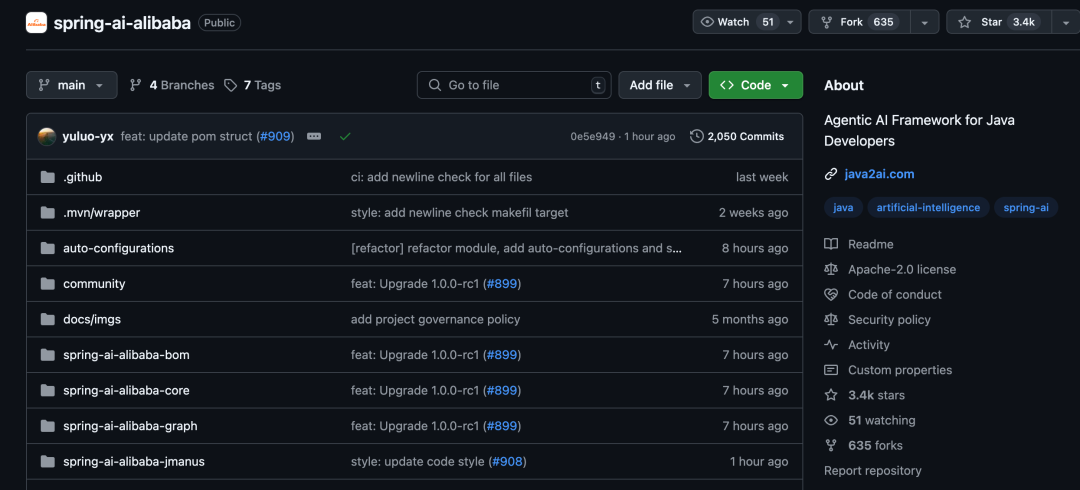Open the Security policy sidebar link
Screen dimensions: 1080x490
tap(889, 320)
